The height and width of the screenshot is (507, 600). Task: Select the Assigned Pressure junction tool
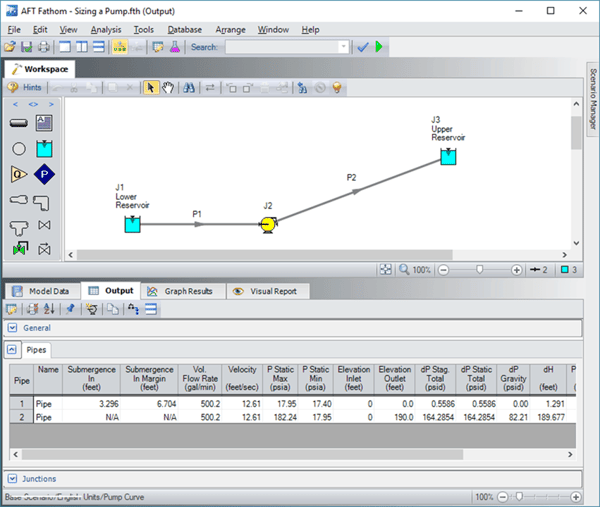pyautogui.click(x=44, y=174)
